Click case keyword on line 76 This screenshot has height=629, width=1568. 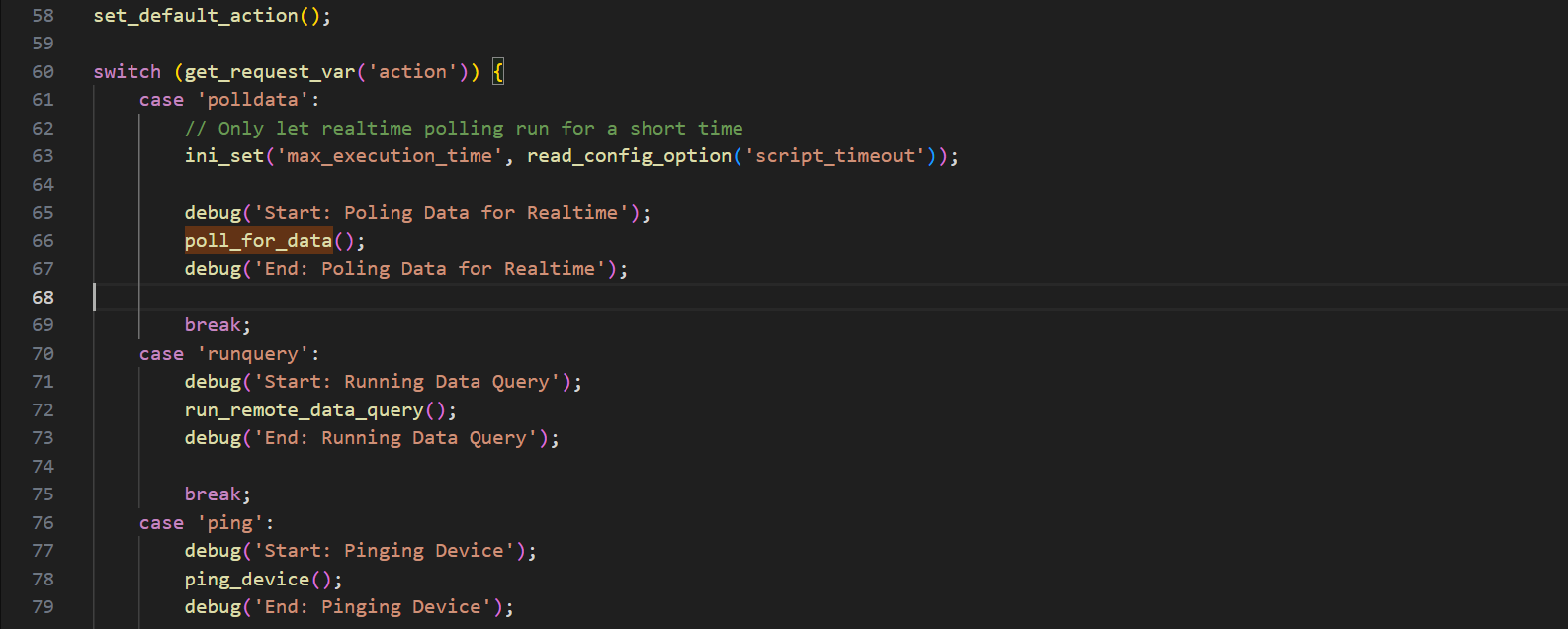click(x=162, y=523)
